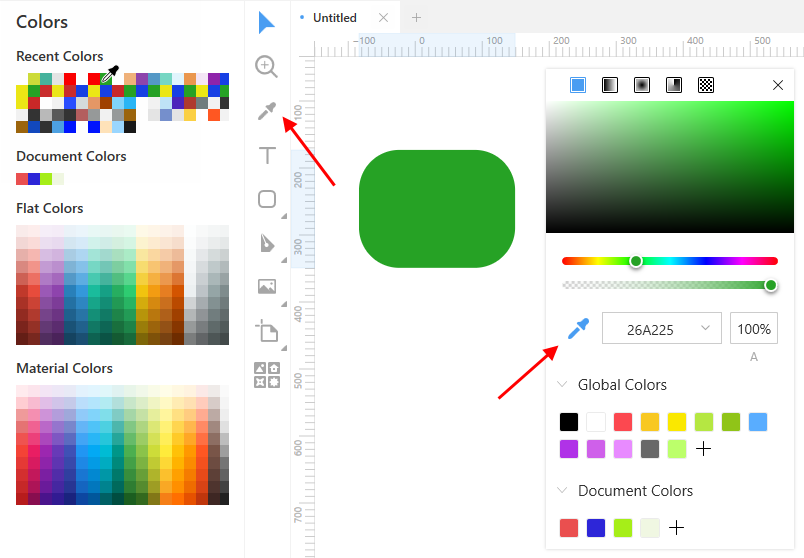Activate the Zoom tool in toolbar

267,67
